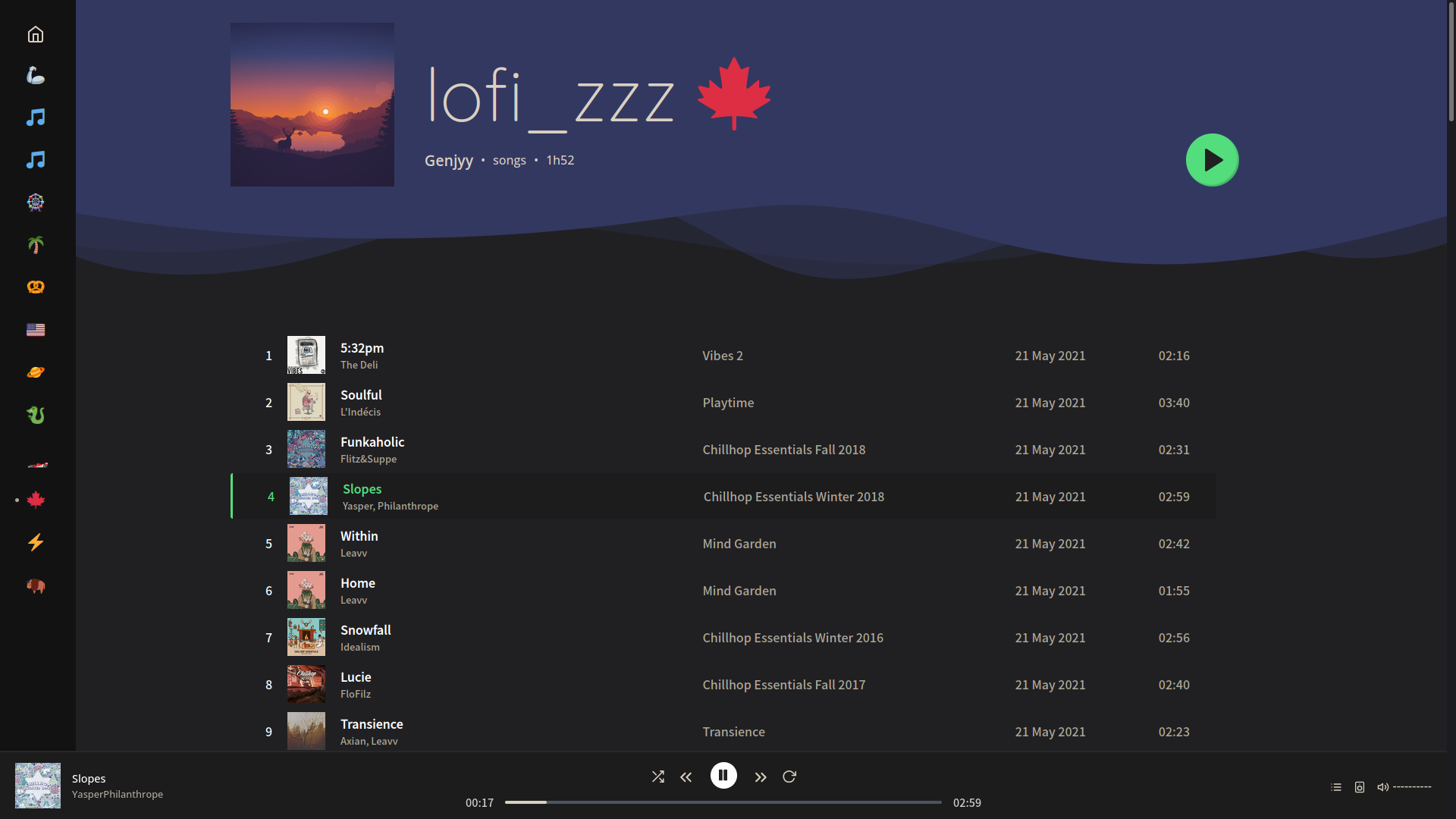Open the Genjyy user profile link
This screenshot has height=819, width=1456.
tap(448, 161)
